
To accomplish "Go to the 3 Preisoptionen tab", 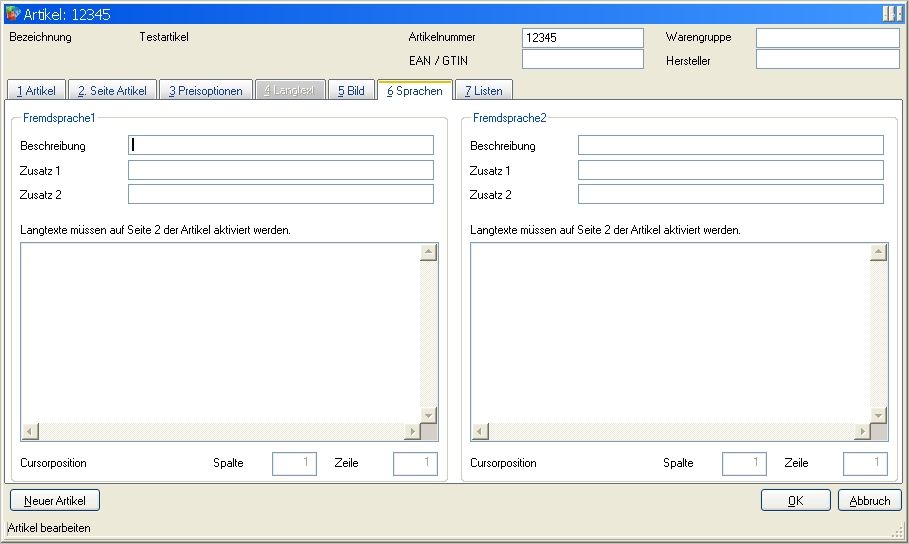I will tap(205, 91).
